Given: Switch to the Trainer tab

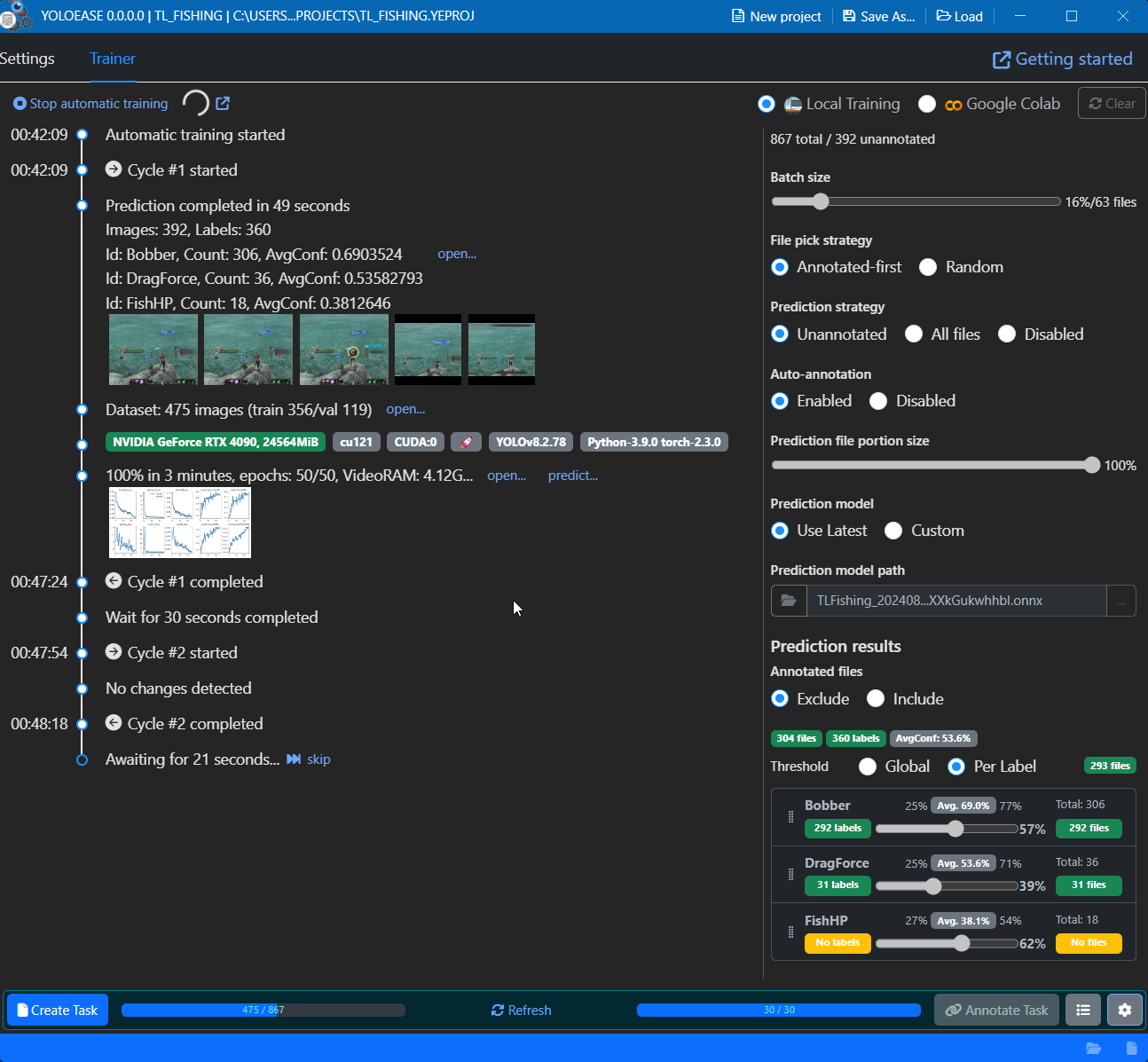Looking at the screenshot, I should (113, 59).
